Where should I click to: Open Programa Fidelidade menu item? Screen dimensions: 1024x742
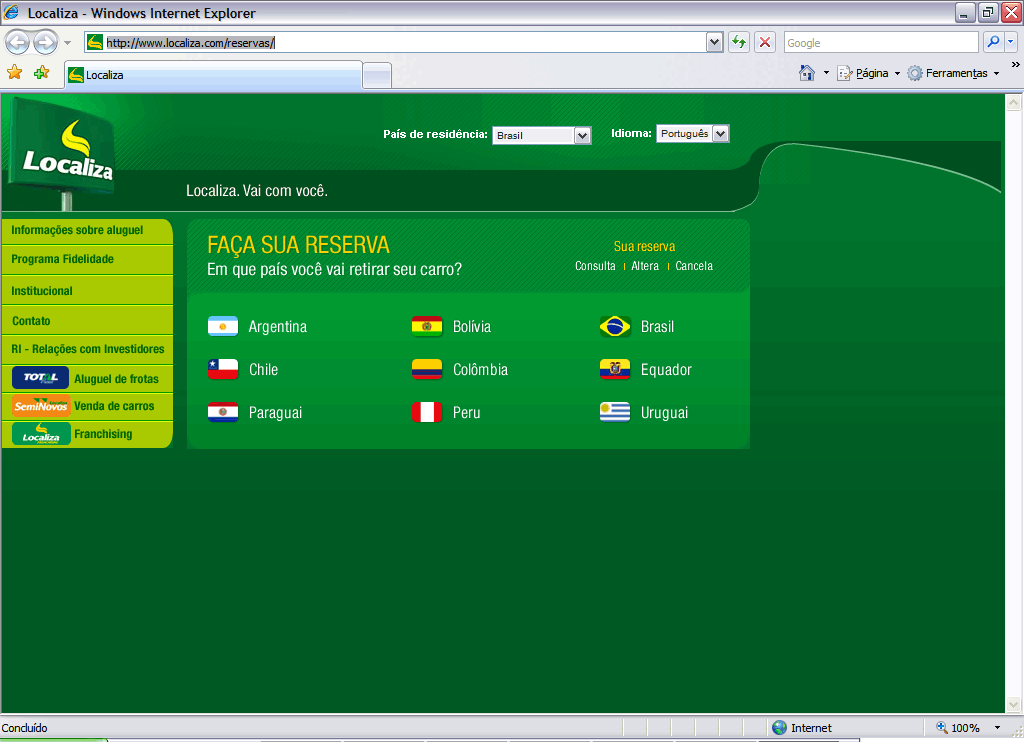[87, 259]
